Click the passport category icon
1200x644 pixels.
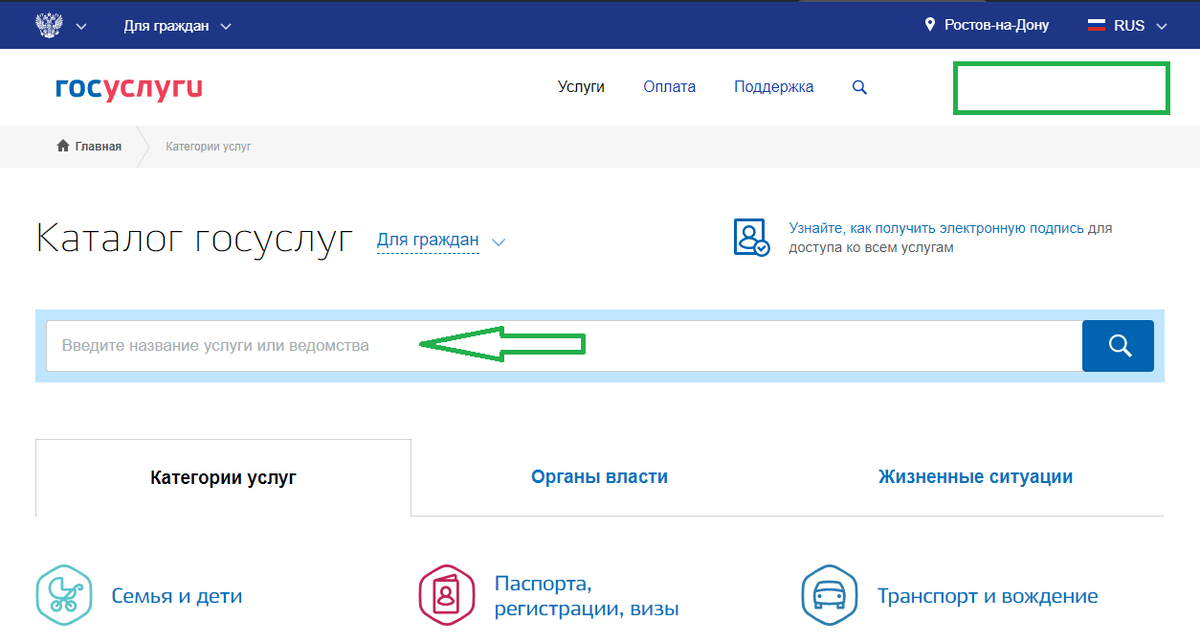[446, 595]
